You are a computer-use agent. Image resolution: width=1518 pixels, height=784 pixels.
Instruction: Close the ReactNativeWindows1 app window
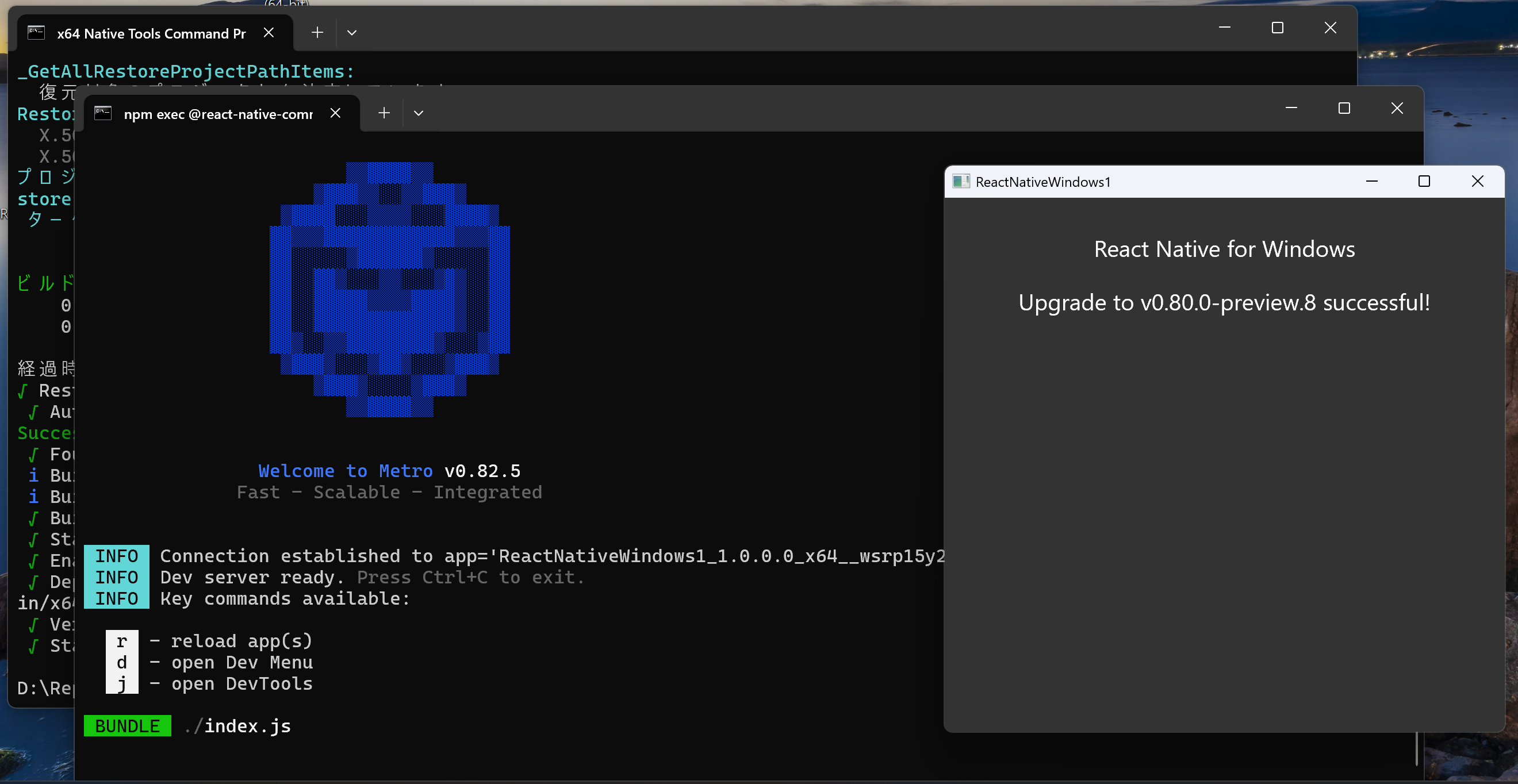point(1477,182)
